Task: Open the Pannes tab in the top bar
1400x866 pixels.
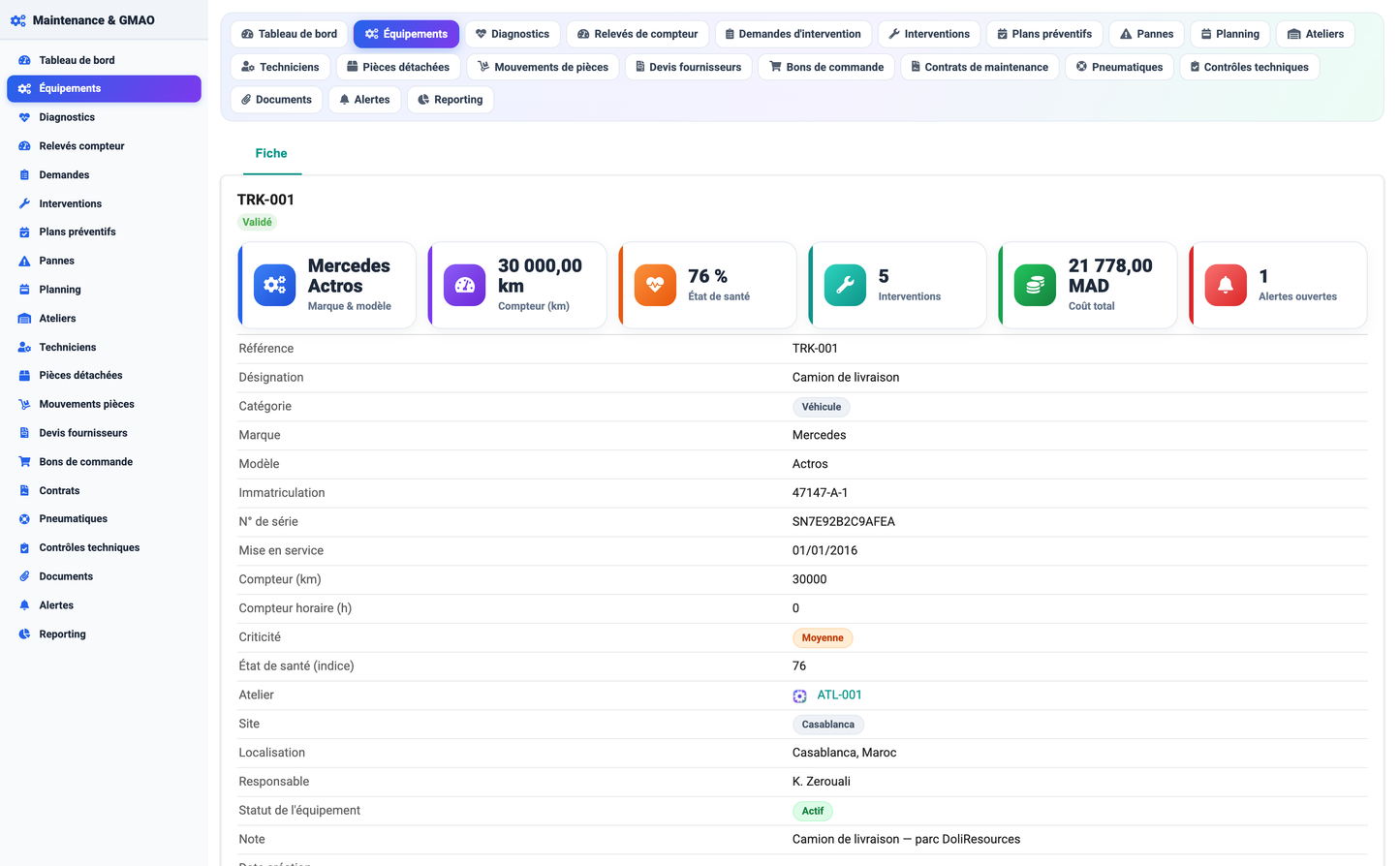Action: 1146,34
